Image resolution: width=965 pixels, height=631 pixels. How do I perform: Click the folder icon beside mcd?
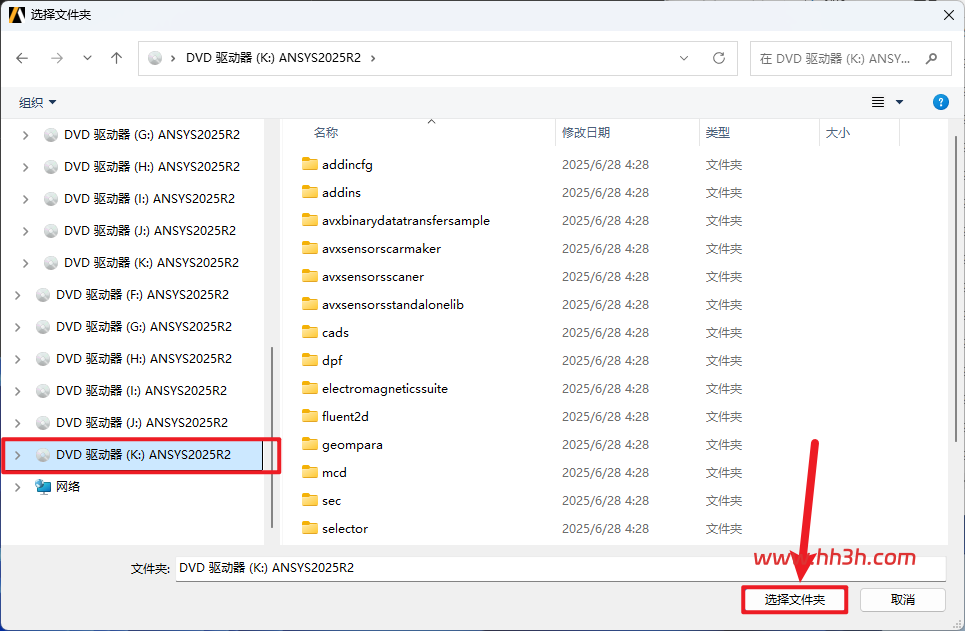pyautogui.click(x=310, y=472)
